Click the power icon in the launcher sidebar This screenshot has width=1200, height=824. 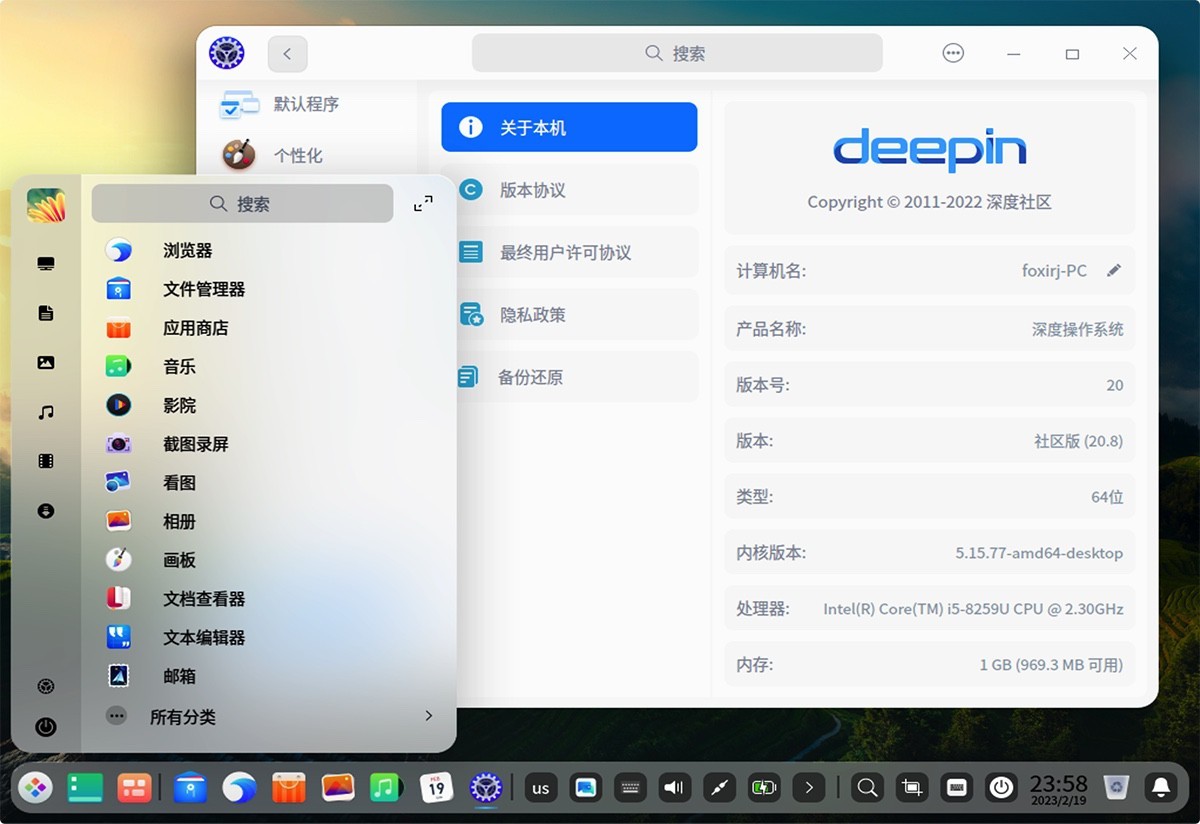(x=46, y=727)
